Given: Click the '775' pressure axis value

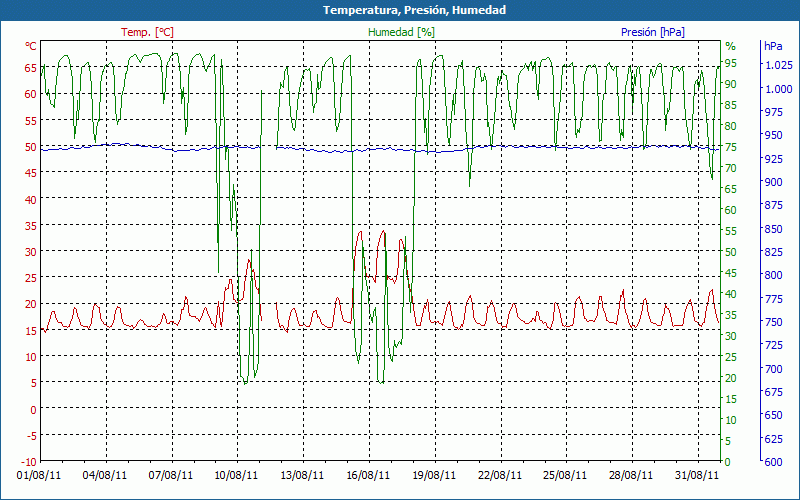Looking at the screenshot, I should (773, 298).
